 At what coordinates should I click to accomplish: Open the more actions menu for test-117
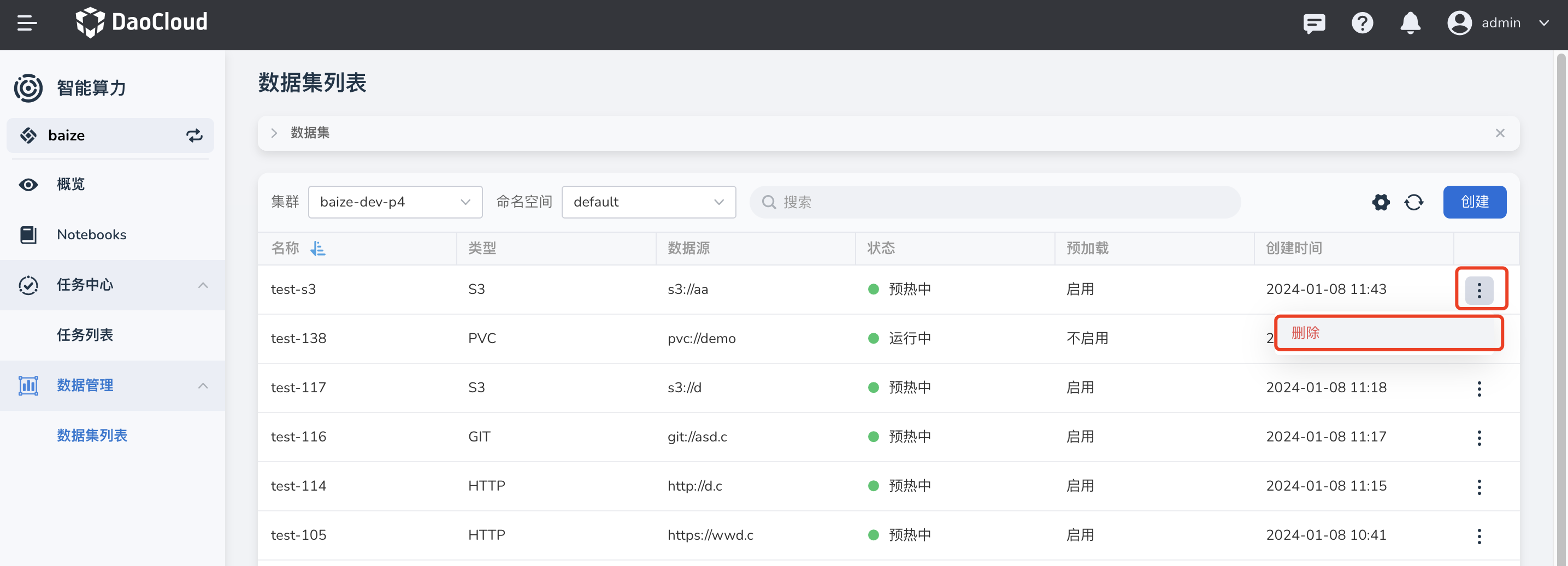click(1478, 388)
